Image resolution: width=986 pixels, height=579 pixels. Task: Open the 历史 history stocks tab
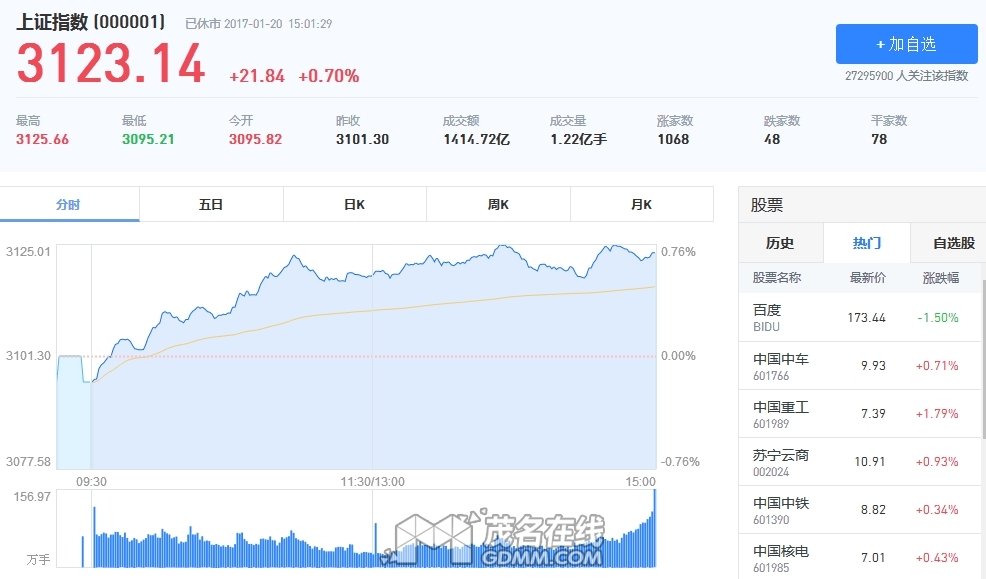780,243
